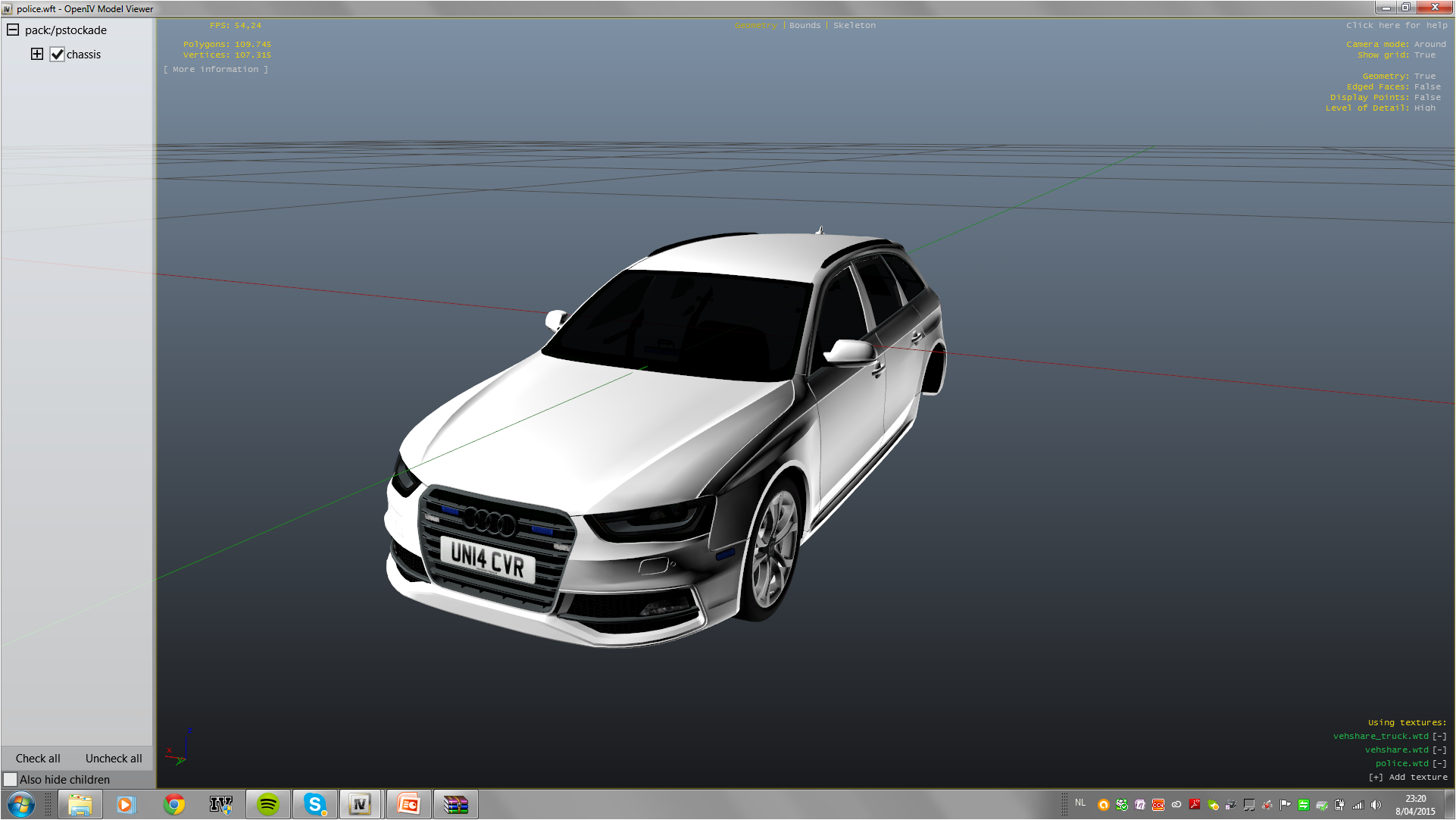The height and width of the screenshot is (820, 1456).
Task: Toggle the Display Points setting
Action: tap(1385, 97)
